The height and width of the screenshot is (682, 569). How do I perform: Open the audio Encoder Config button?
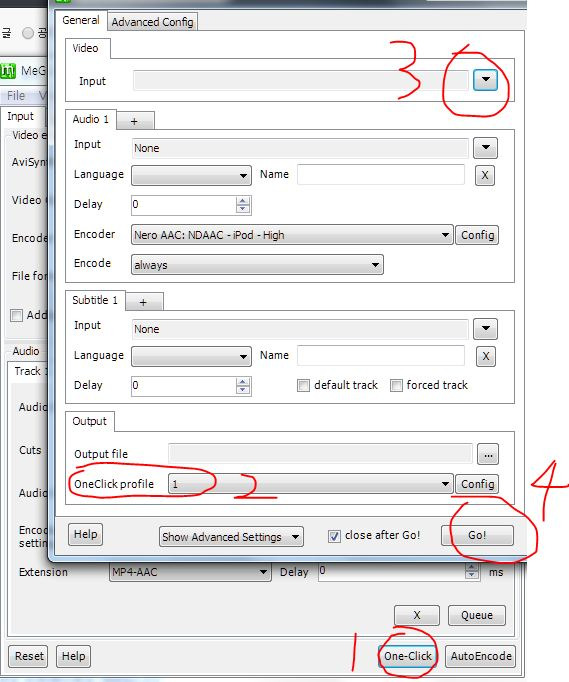477,235
